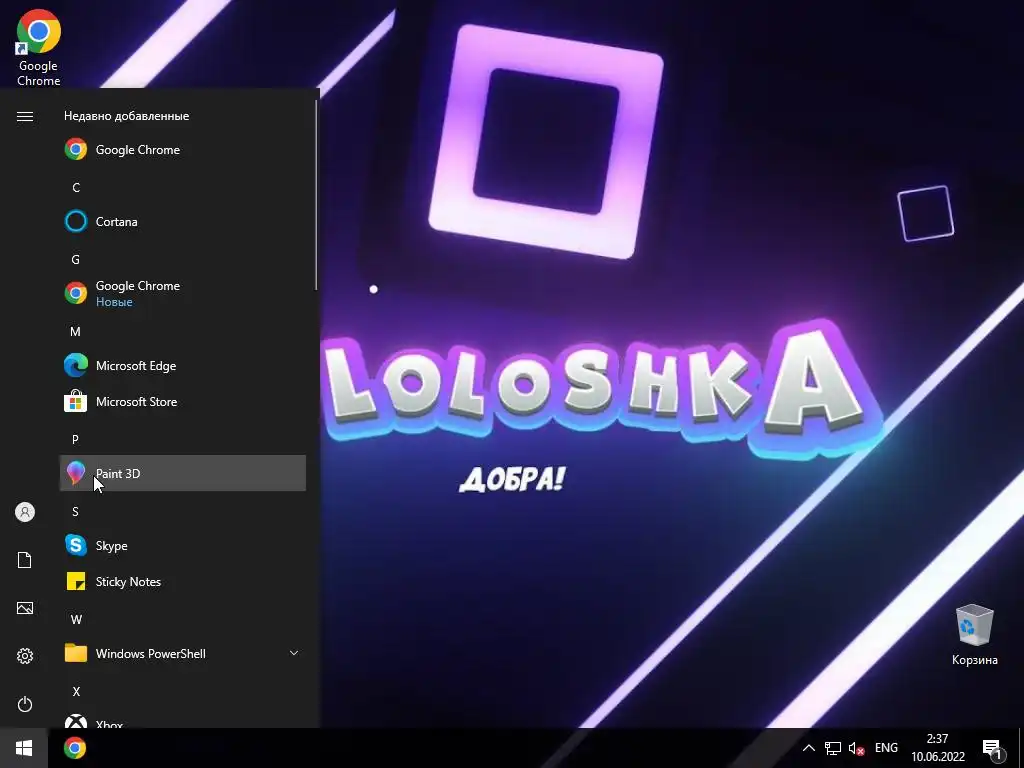Screen dimensions: 1024x768
Task: Open the Корзина recycle bin icon
Action: coord(974,635)
